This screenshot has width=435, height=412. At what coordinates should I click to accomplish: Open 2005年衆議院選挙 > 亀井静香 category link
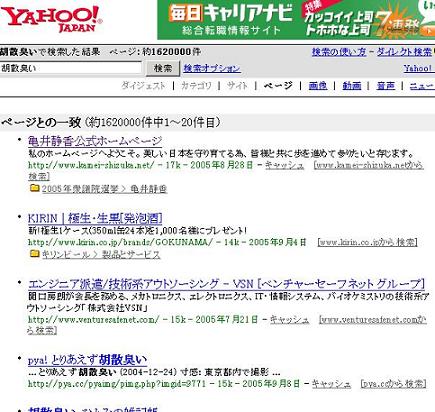pyautogui.click(x=104, y=189)
